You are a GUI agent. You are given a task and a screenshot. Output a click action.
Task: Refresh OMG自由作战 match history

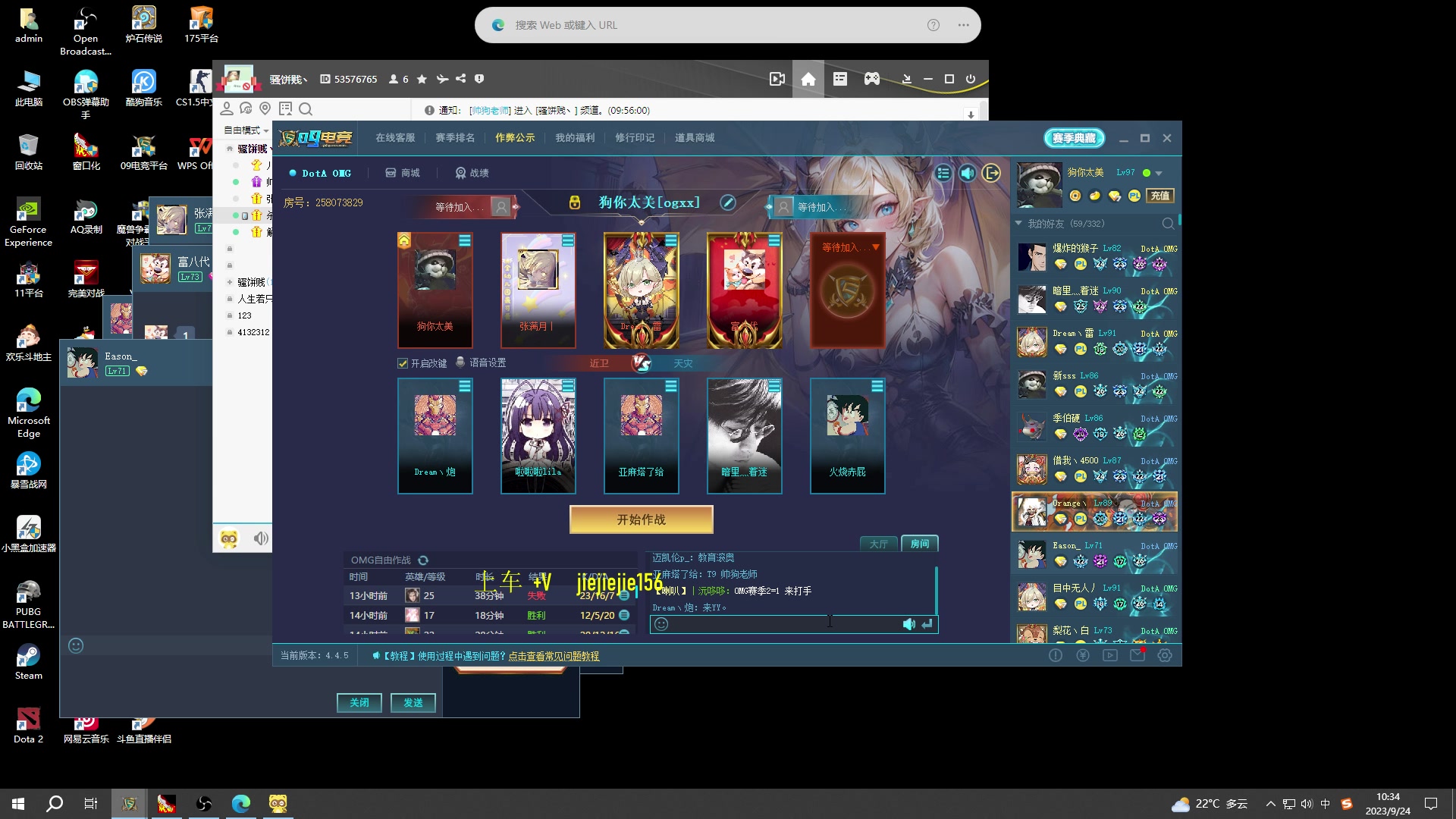pyautogui.click(x=423, y=560)
